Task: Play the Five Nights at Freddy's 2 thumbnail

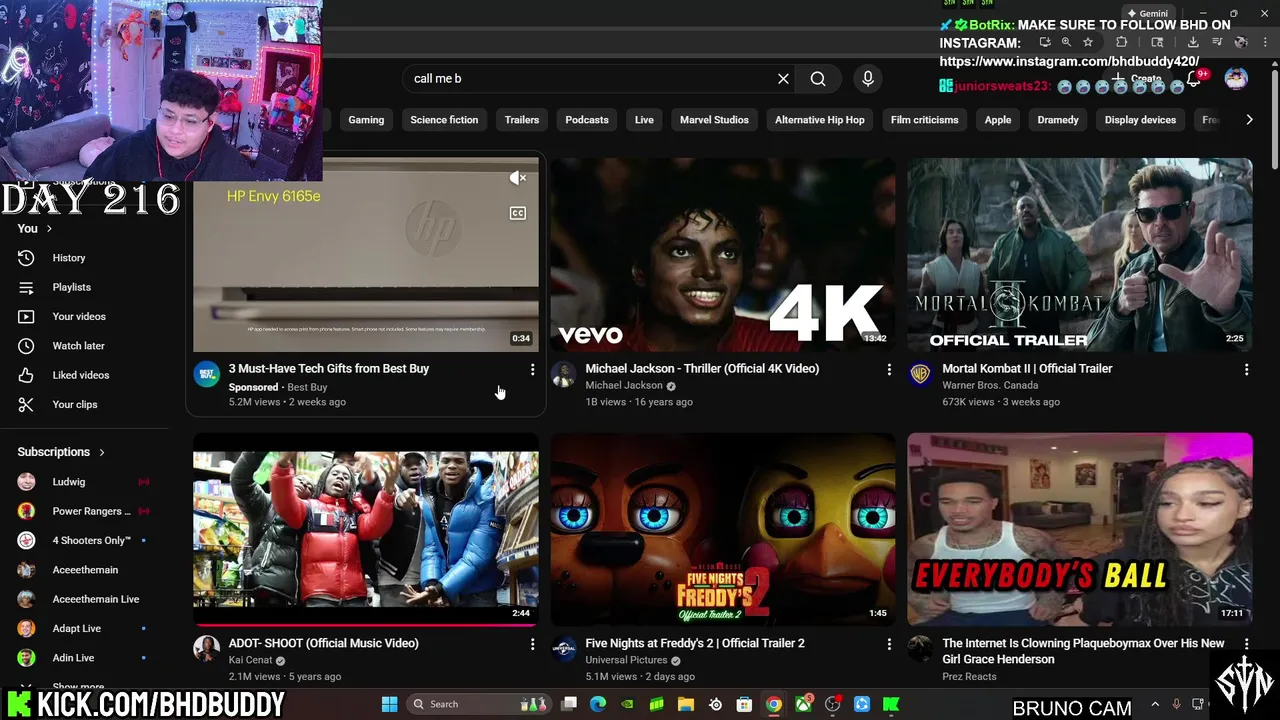Action: click(x=723, y=530)
